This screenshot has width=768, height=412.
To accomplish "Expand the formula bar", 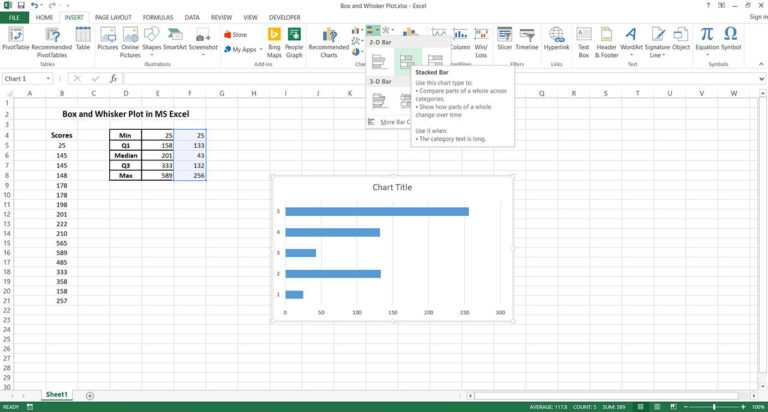I will pyautogui.click(x=762, y=78).
